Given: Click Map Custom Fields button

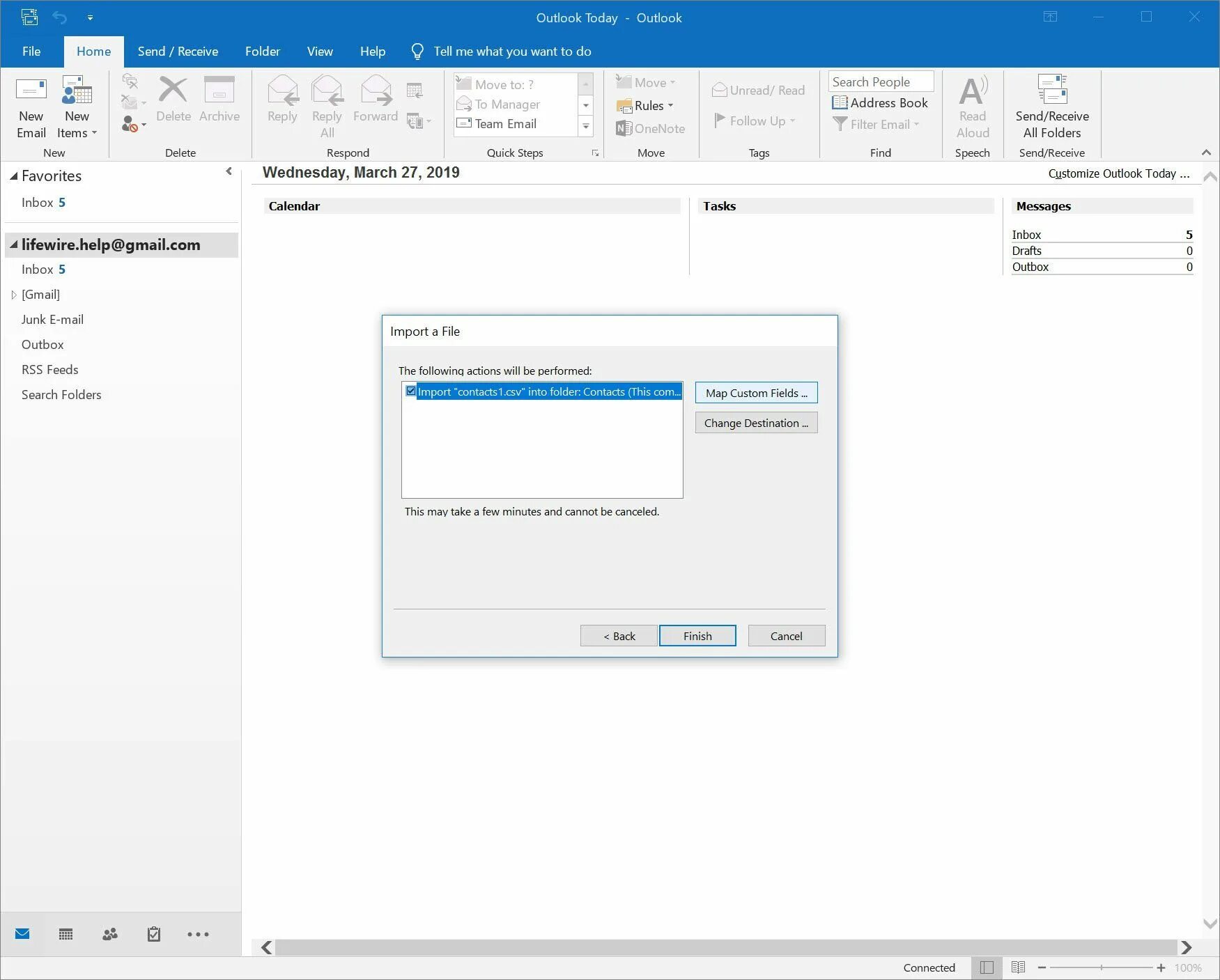Looking at the screenshot, I should click(756, 393).
